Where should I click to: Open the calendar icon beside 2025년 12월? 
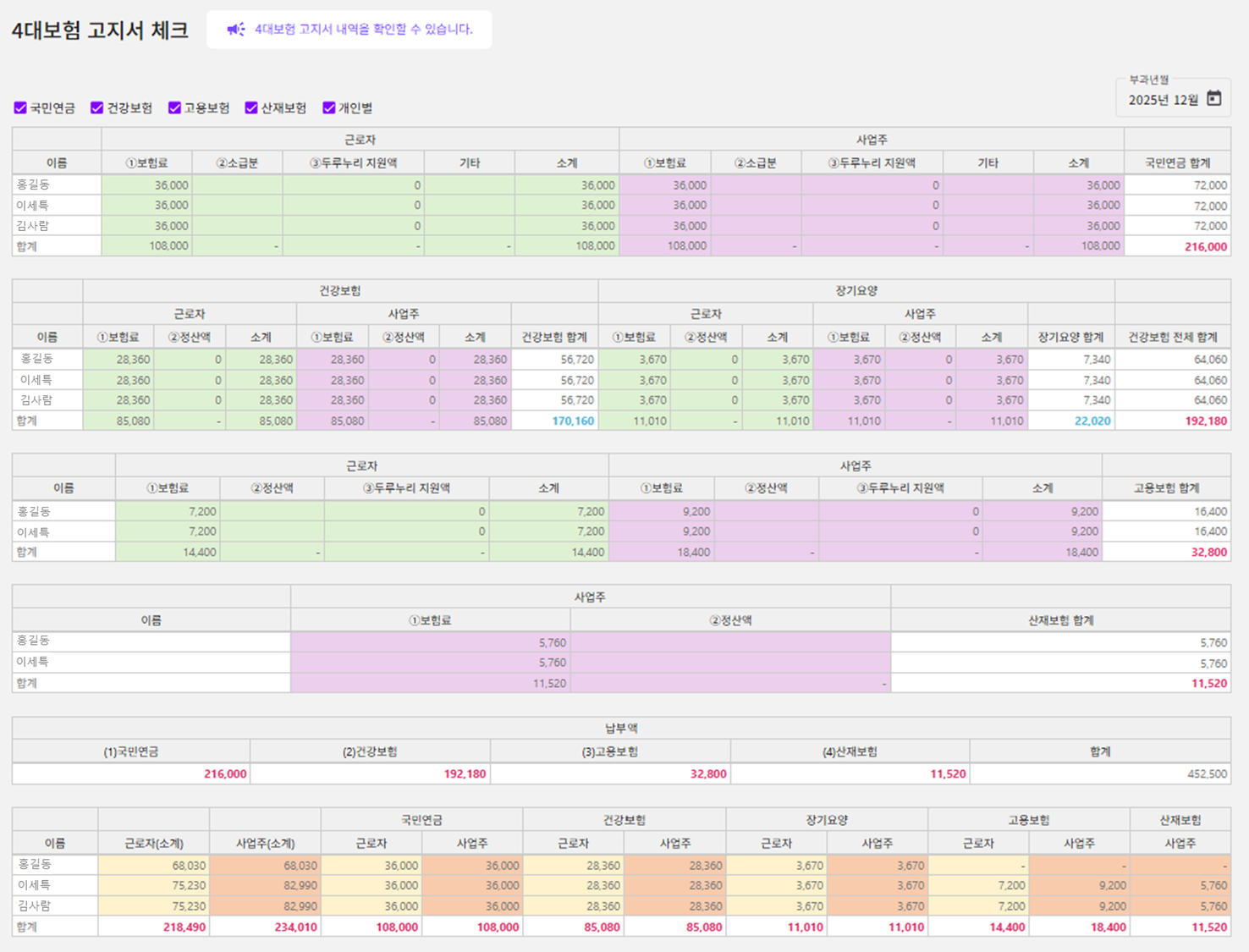pos(1213,99)
